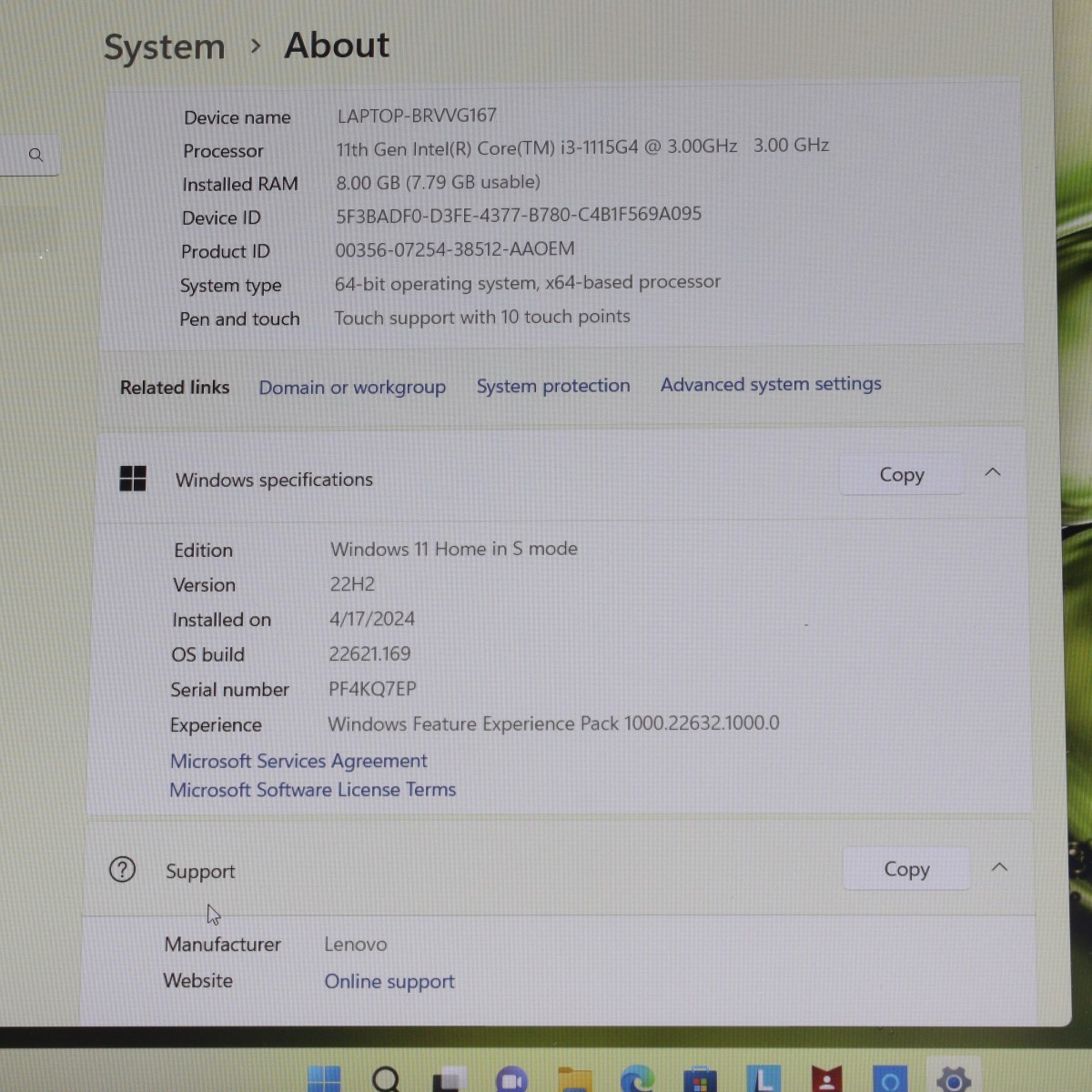Open Advanced system settings link
Viewport: 1092px width, 1092px height.
point(771,384)
